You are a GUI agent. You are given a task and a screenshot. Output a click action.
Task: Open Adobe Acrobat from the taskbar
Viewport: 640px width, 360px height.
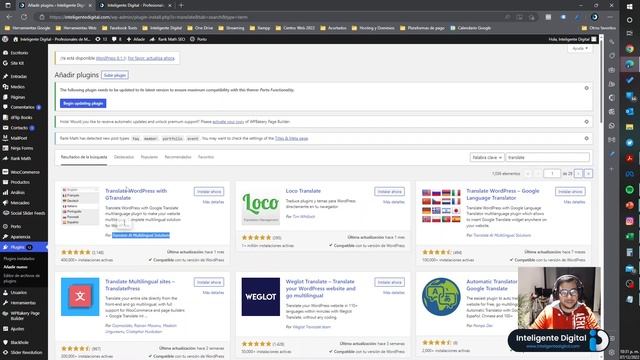coord(629,158)
